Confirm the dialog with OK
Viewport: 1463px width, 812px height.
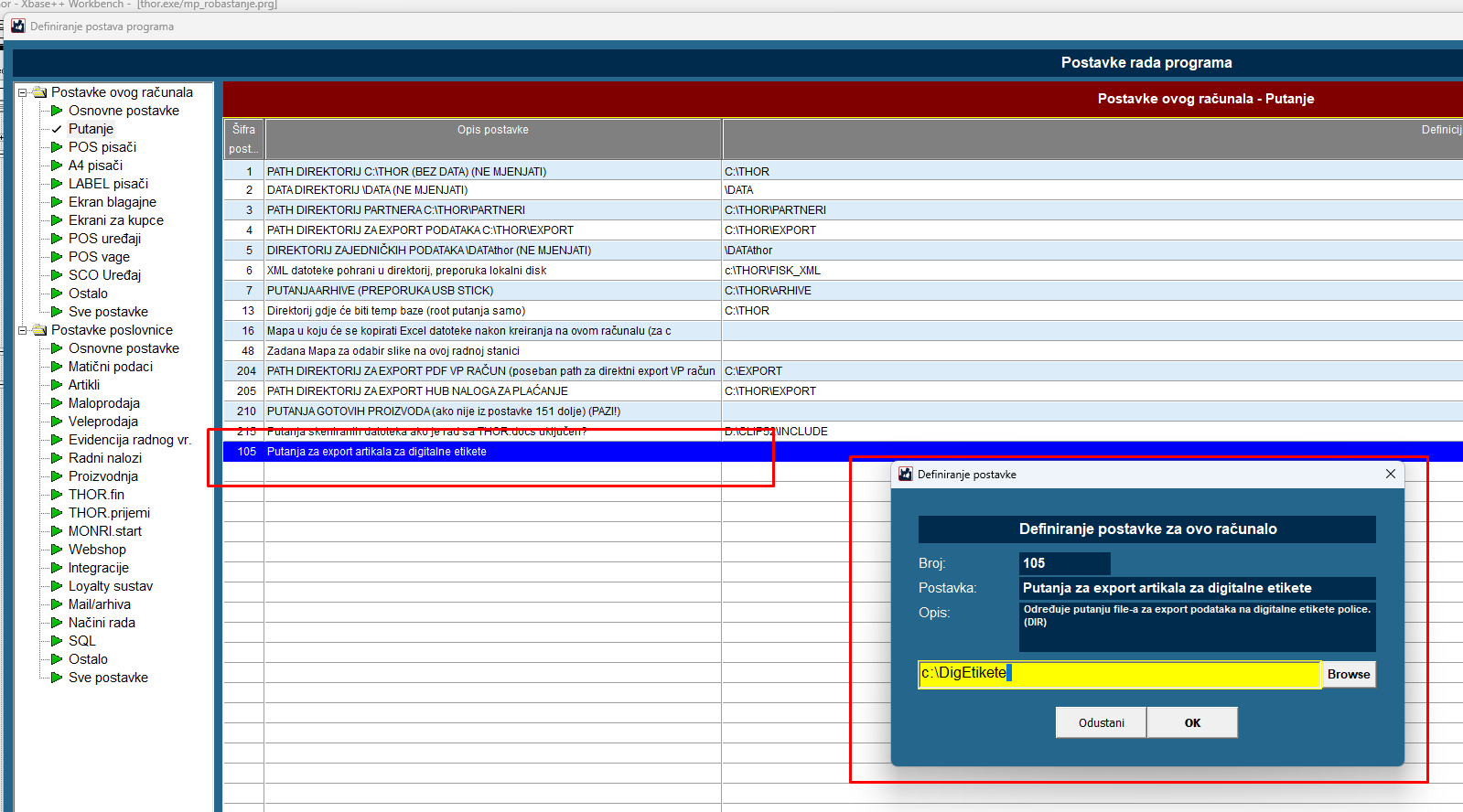point(1192,722)
